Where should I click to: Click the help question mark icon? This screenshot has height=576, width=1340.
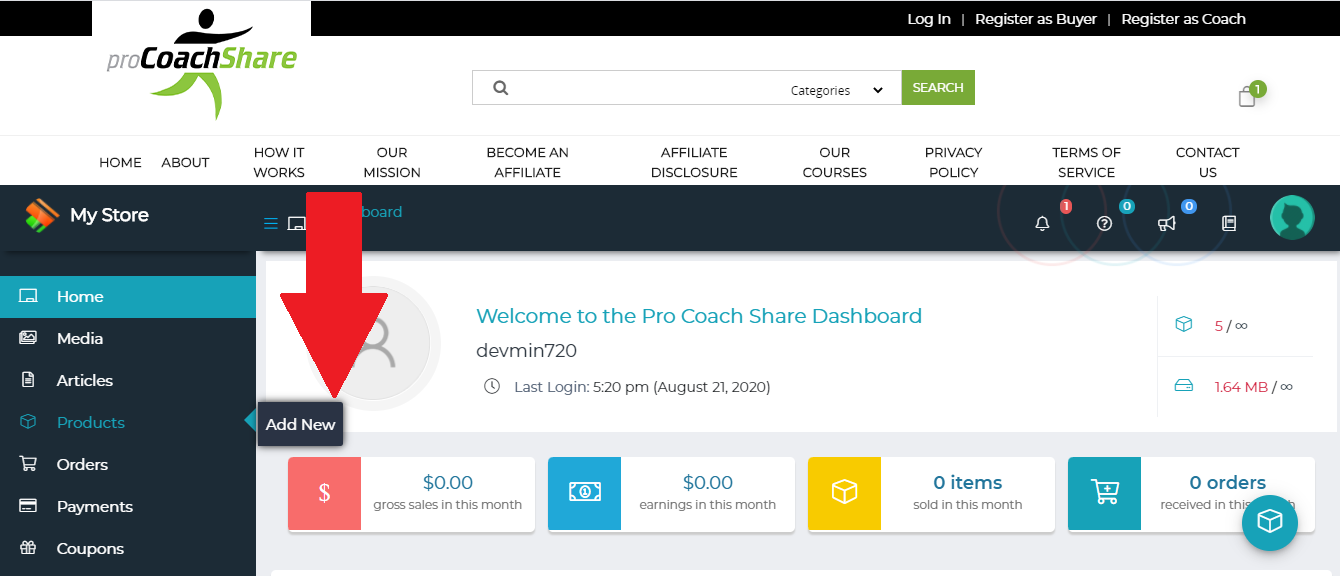[x=1104, y=223]
